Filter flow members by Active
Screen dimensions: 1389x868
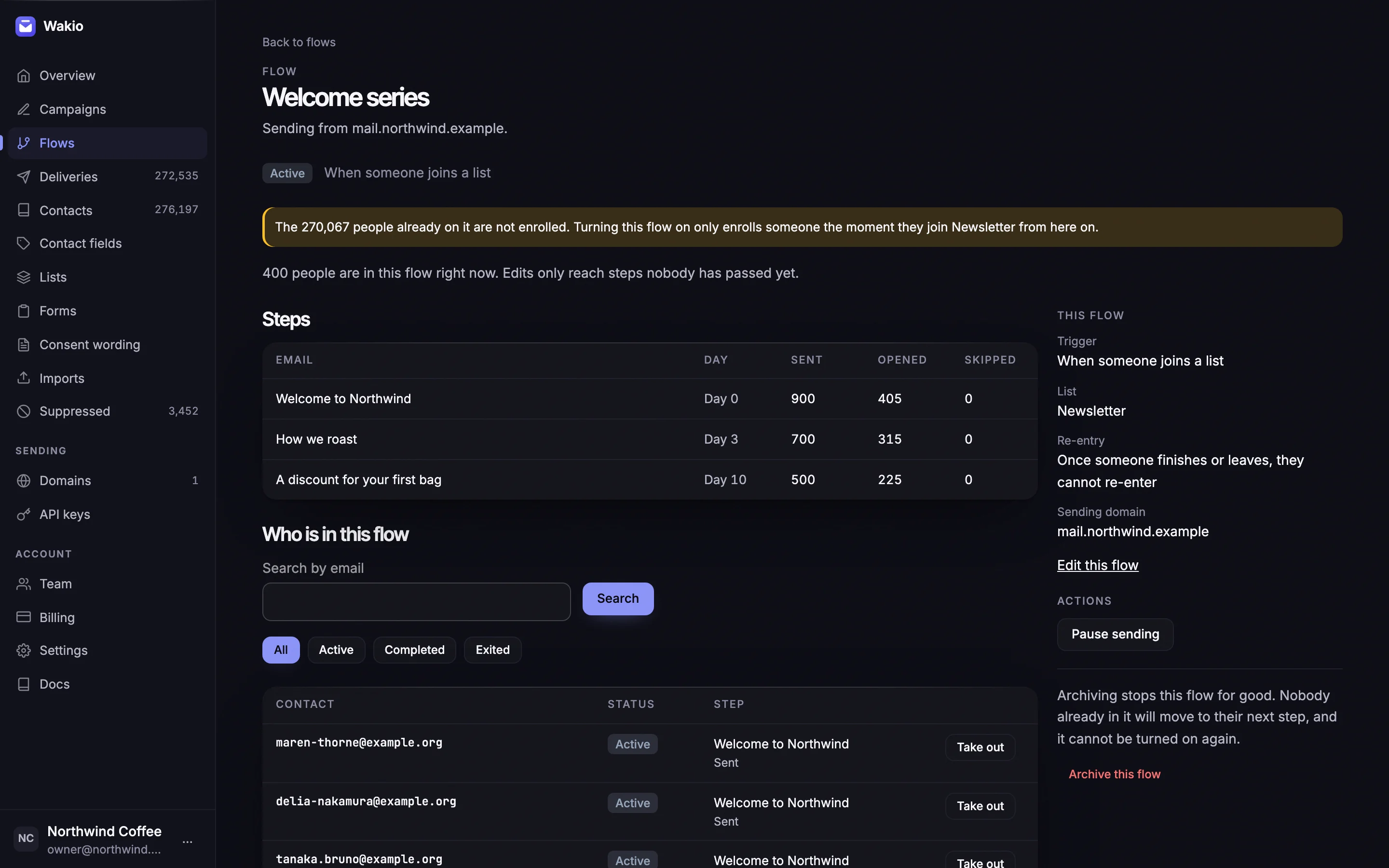pos(336,650)
